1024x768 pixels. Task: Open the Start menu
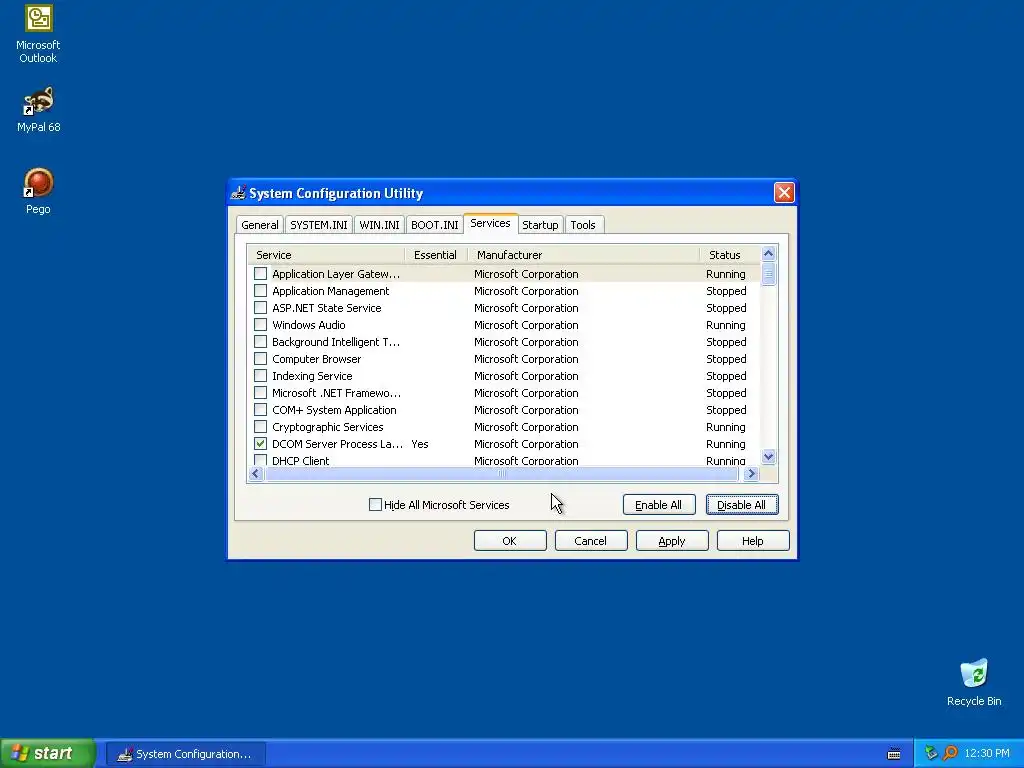tap(47, 753)
